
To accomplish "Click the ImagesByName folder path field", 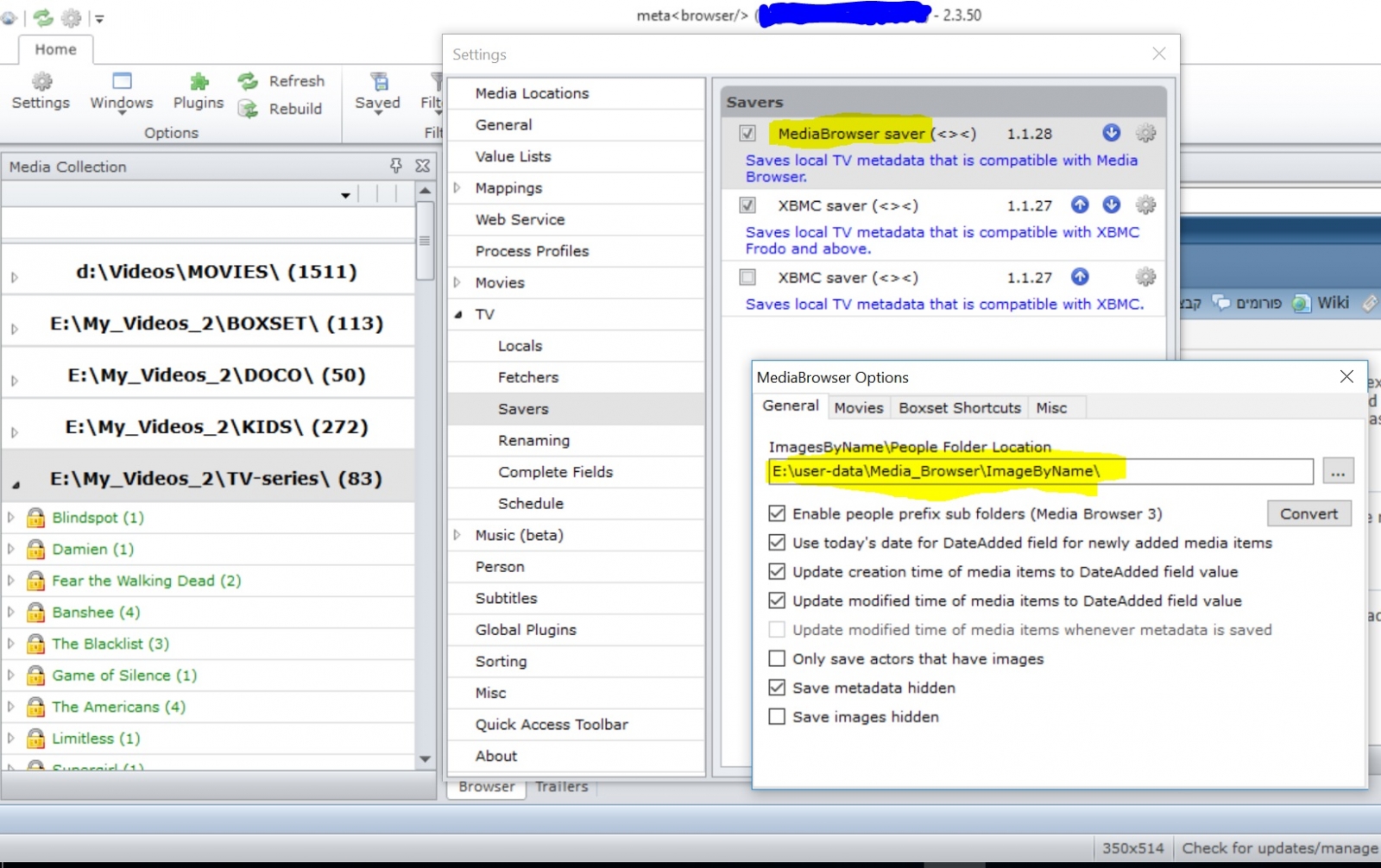I will pyautogui.click(x=1040, y=471).
